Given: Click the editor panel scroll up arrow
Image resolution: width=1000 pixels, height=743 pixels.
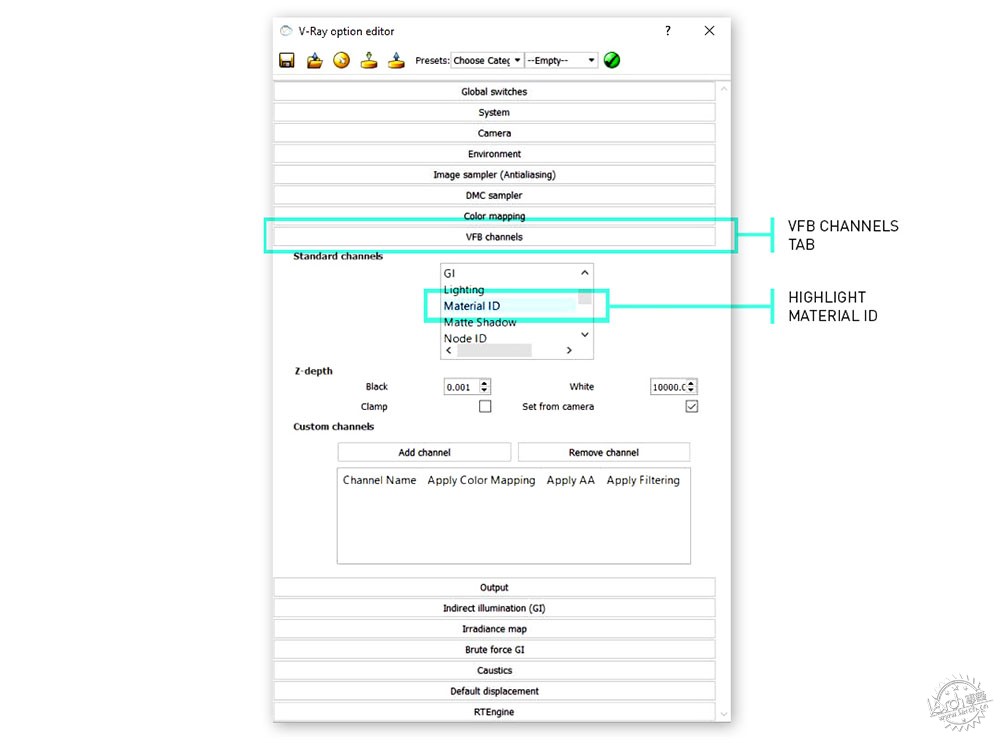Looking at the screenshot, I should (x=724, y=89).
